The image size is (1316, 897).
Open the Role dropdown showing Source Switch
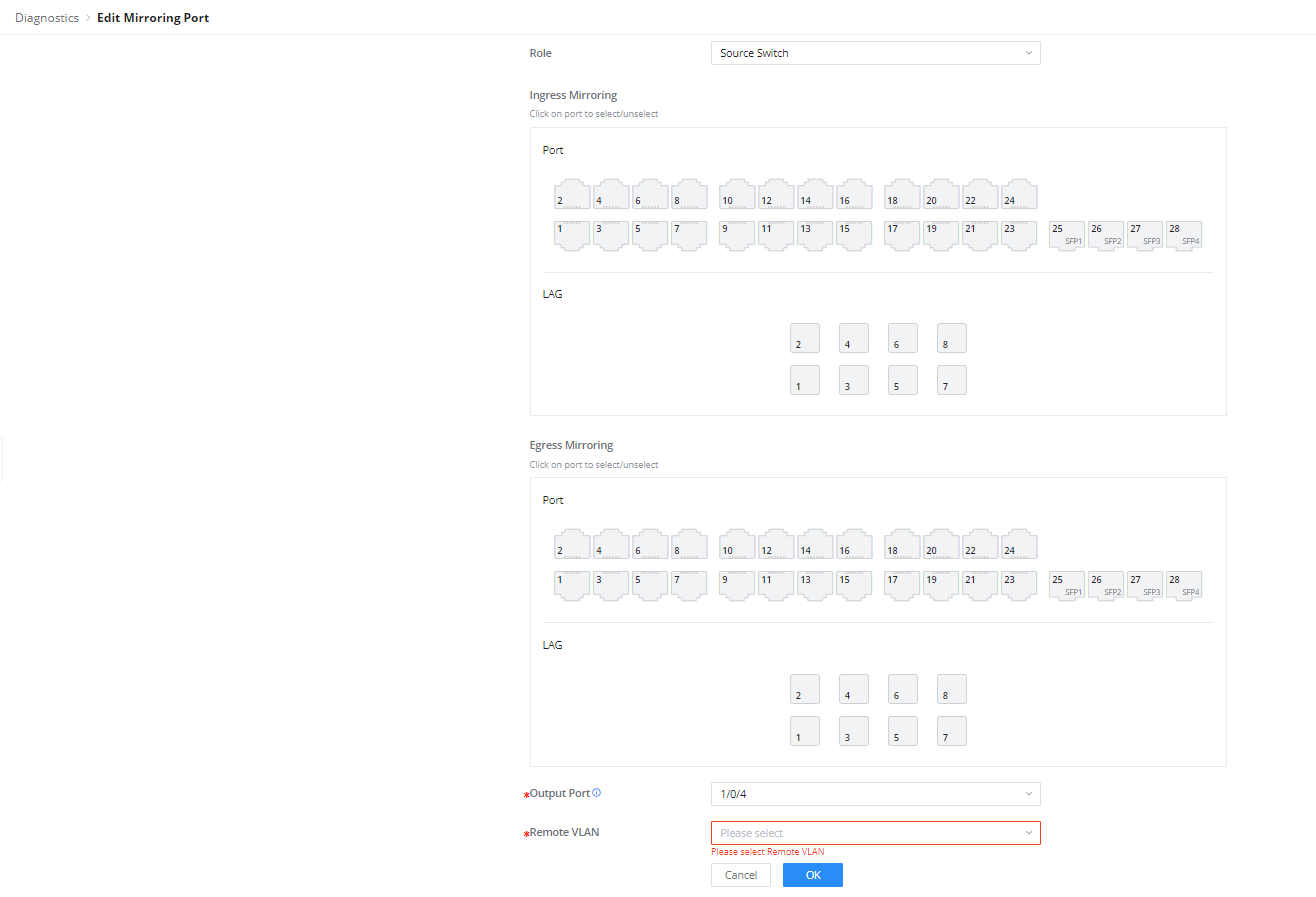pyautogui.click(x=875, y=53)
